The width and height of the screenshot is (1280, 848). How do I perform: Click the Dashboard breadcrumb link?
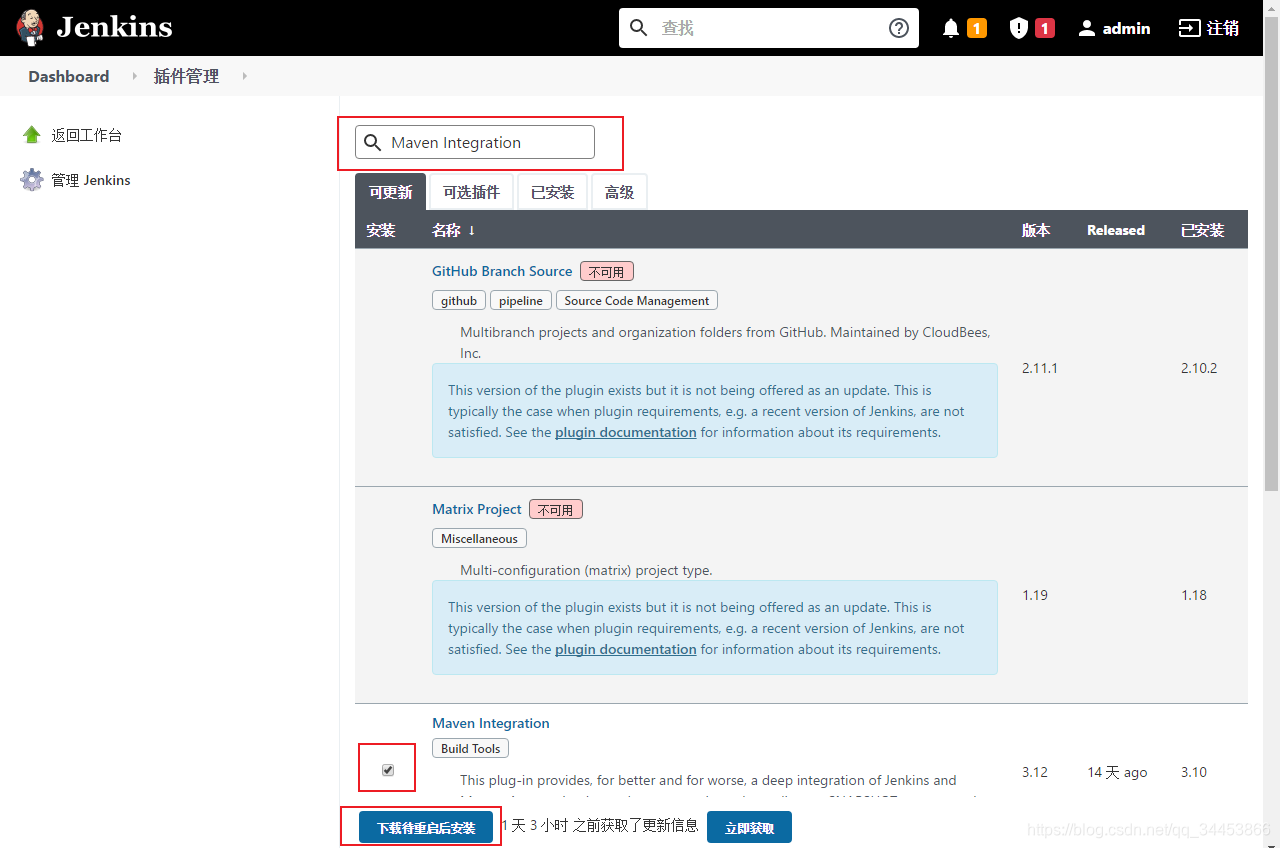[69, 77]
